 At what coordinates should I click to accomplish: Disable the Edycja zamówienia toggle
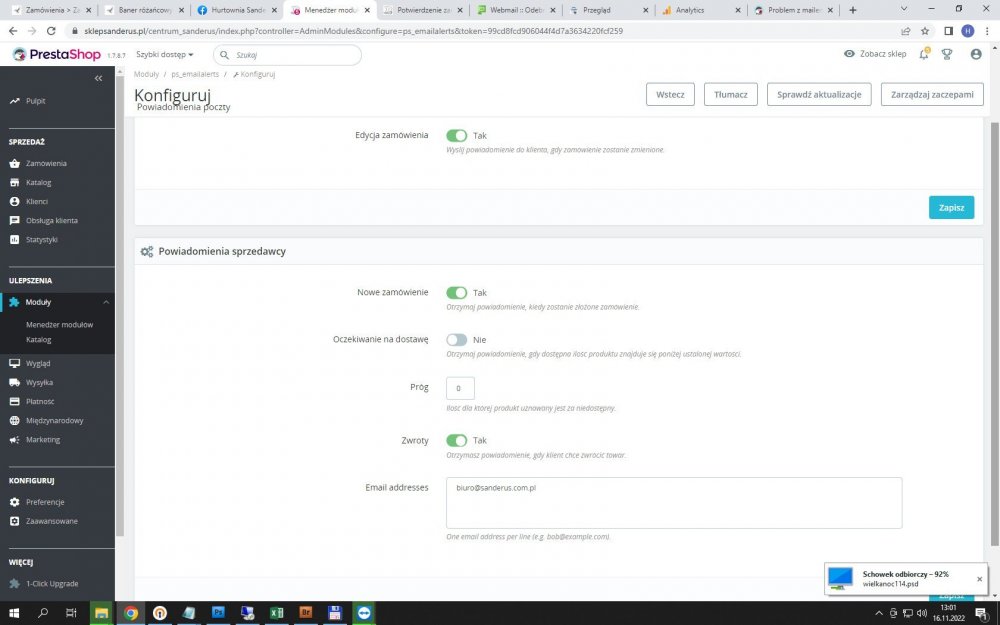click(457, 135)
